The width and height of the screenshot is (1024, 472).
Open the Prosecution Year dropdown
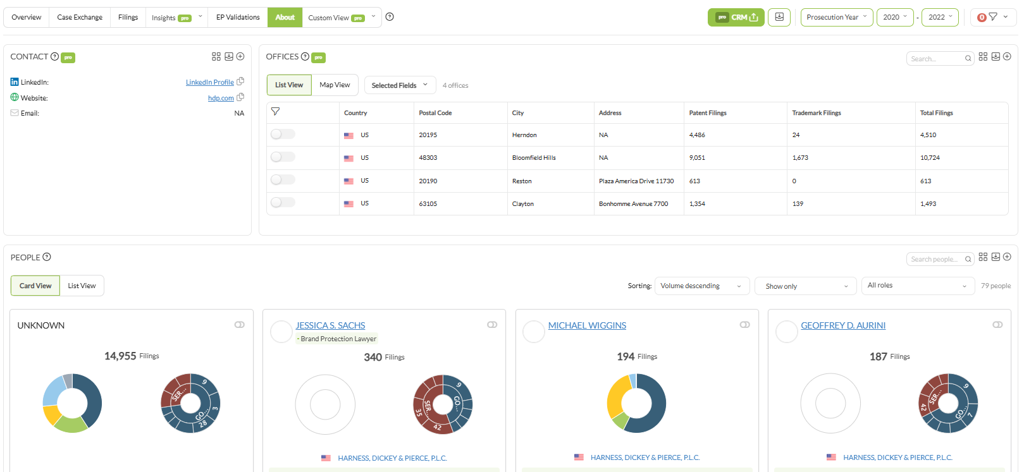[x=837, y=17]
